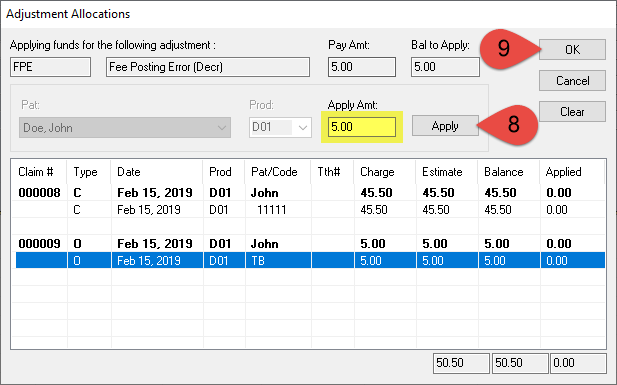Click the 0.00 applied total box

[x=578, y=363]
